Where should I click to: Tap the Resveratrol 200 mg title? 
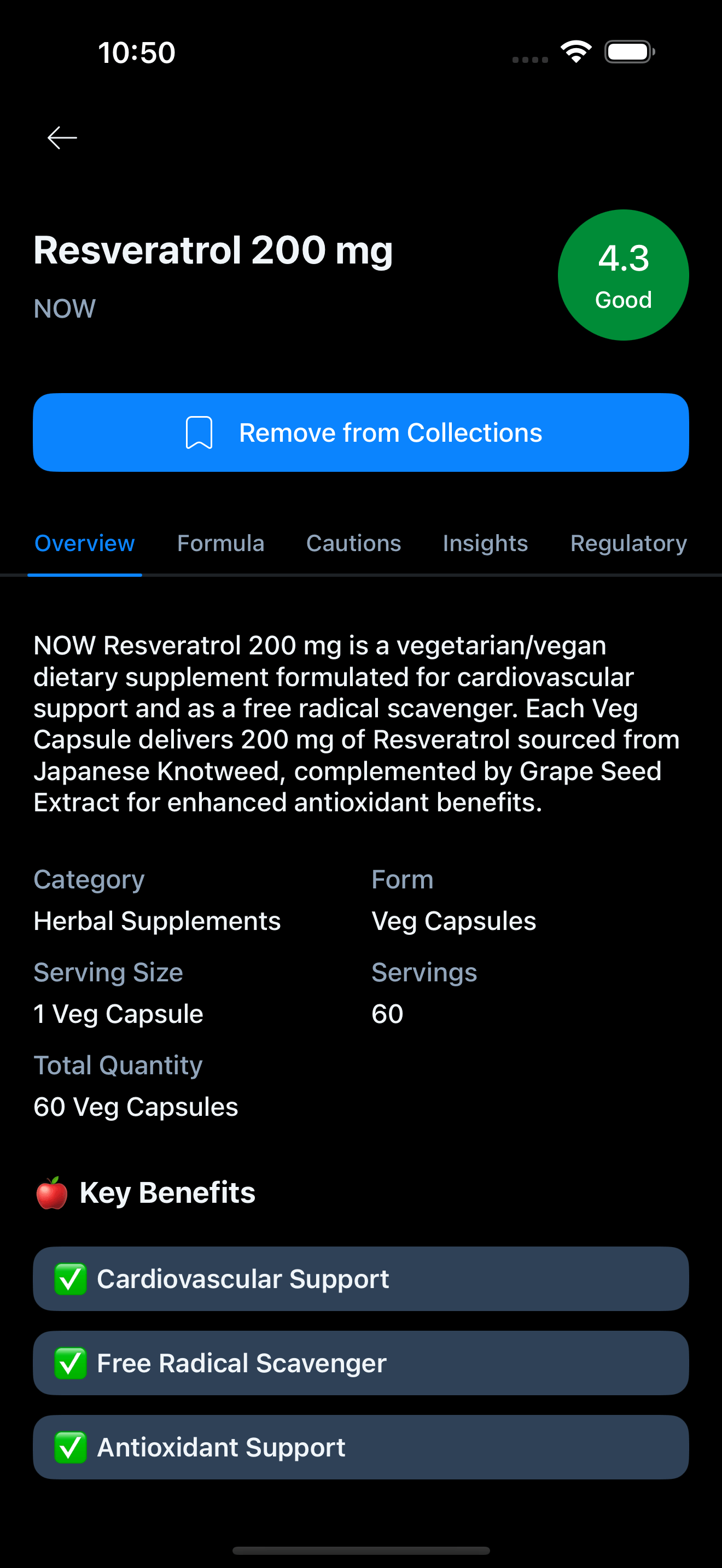pyautogui.click(x=213, y=250)
